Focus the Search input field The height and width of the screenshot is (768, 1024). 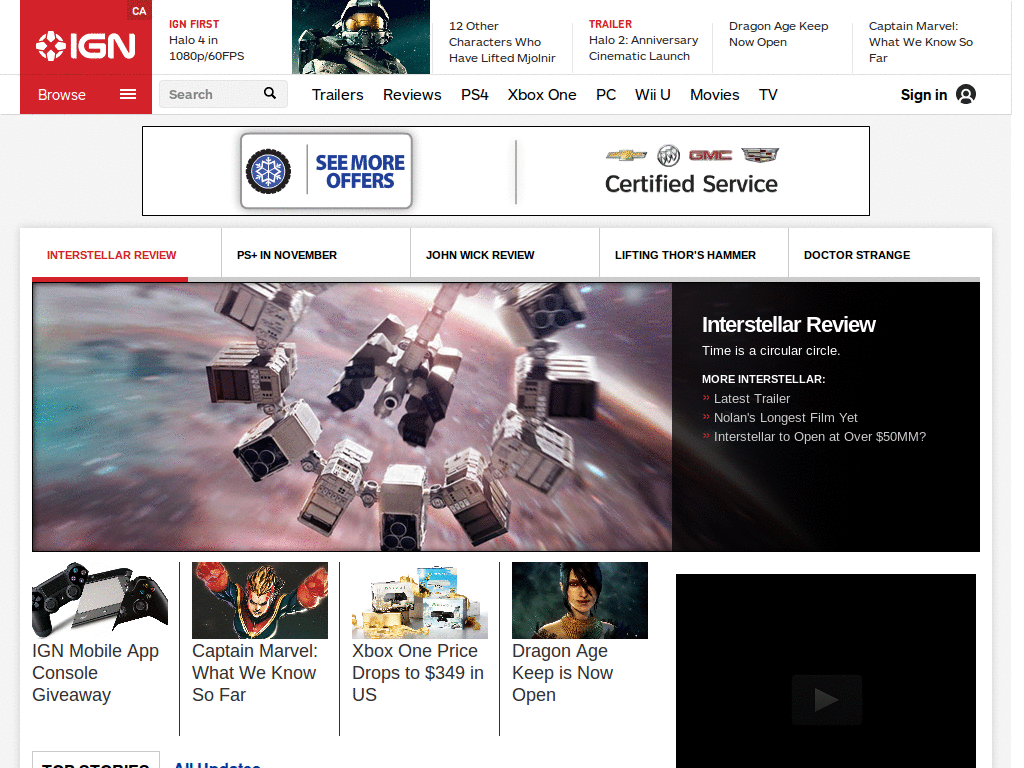[210, 94]
